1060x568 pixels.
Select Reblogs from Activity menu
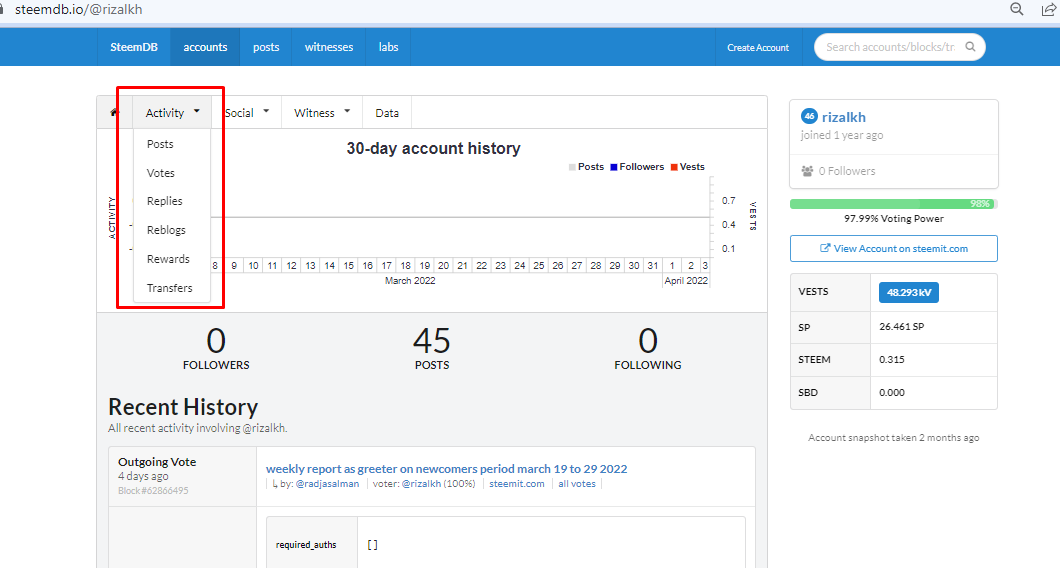pyautogui.click(x=166, y=230)
